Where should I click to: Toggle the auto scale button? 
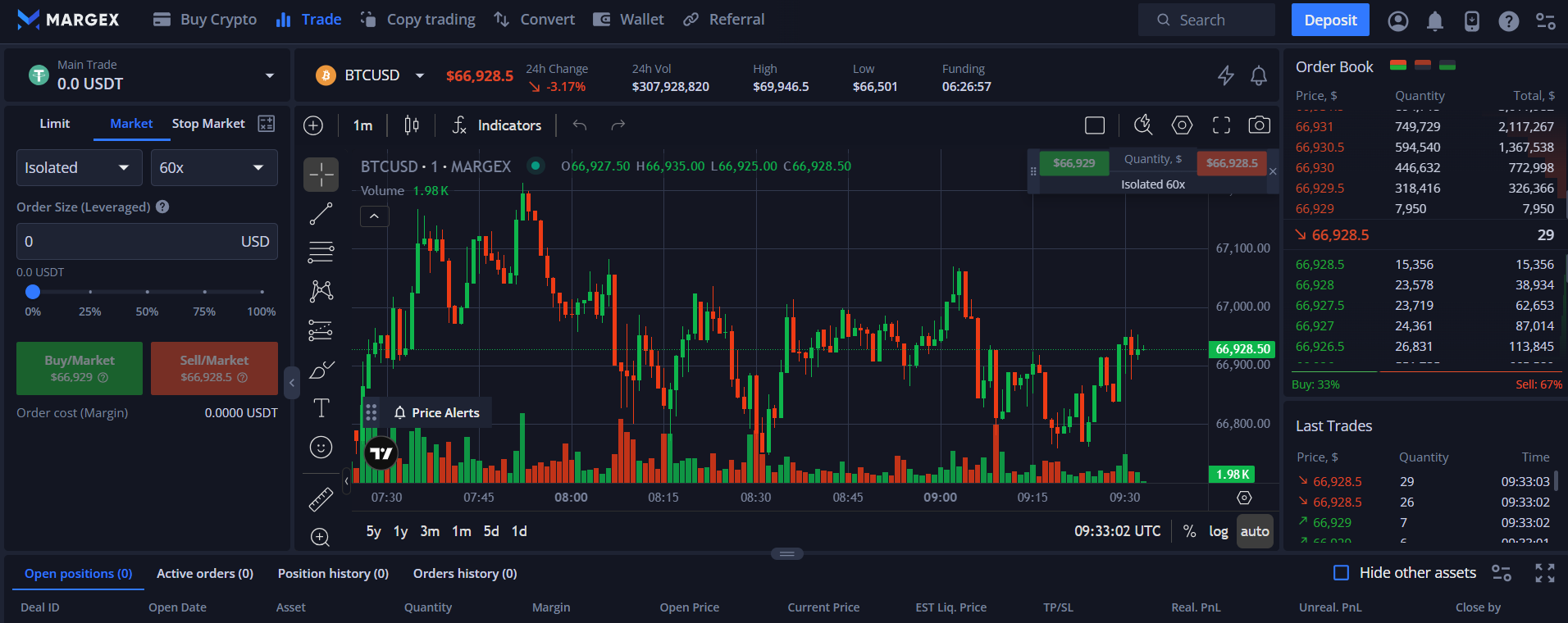(1254, 531)
